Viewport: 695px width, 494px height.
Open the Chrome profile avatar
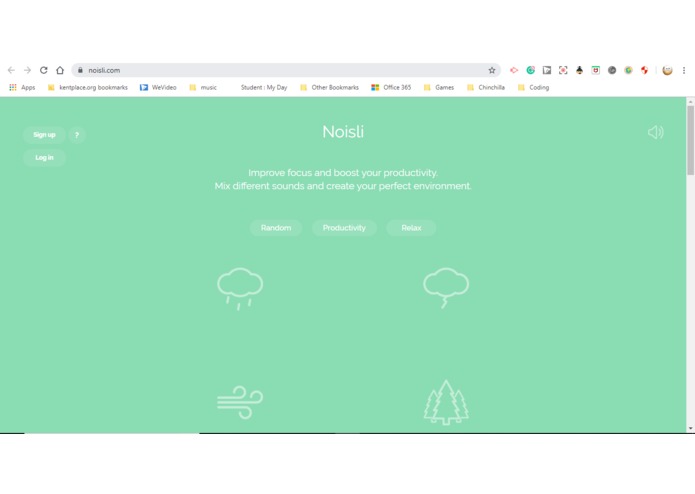coord(667,70)
